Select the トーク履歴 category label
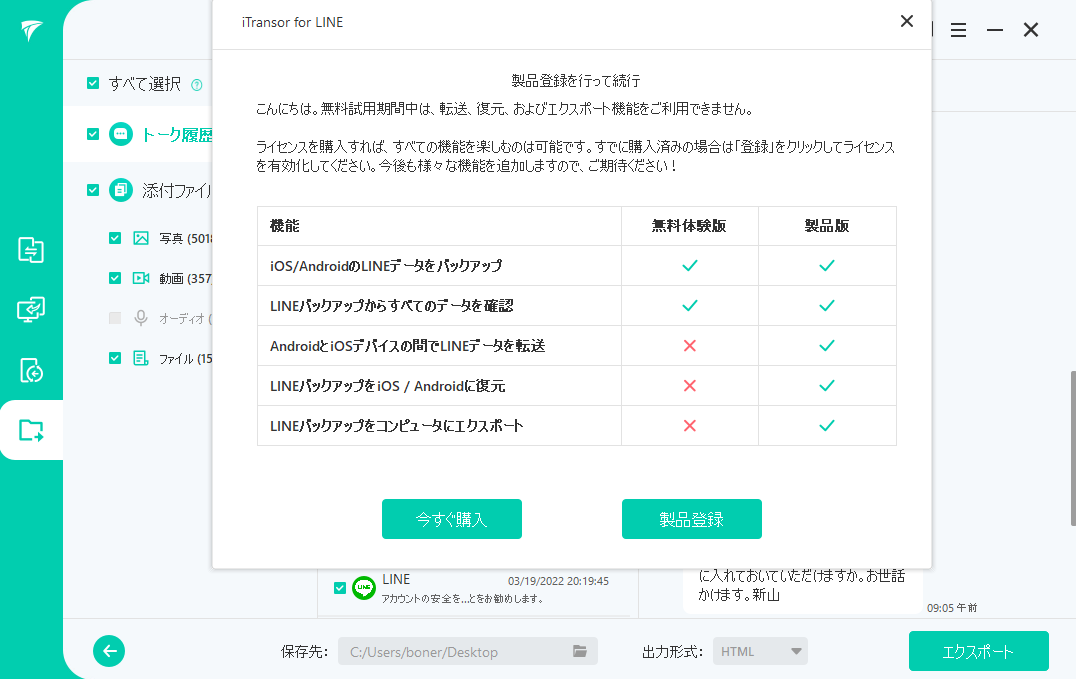This screenshot has height=679, width=1076. 177,135
